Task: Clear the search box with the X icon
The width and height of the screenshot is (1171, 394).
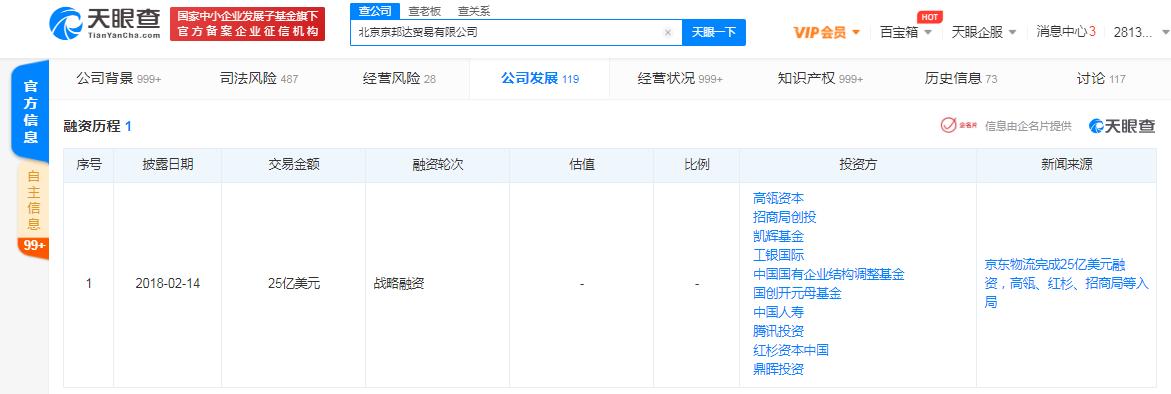Action: tap(668, 32)
